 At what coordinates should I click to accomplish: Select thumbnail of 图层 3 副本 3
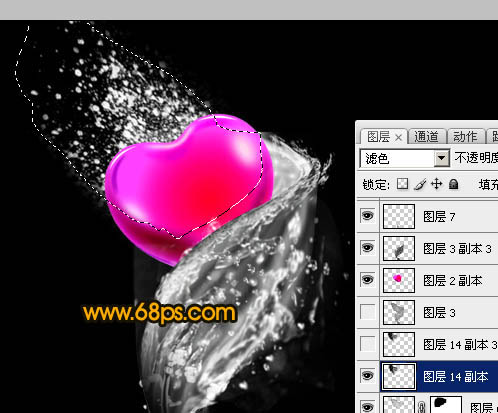(x=399, y=248)
